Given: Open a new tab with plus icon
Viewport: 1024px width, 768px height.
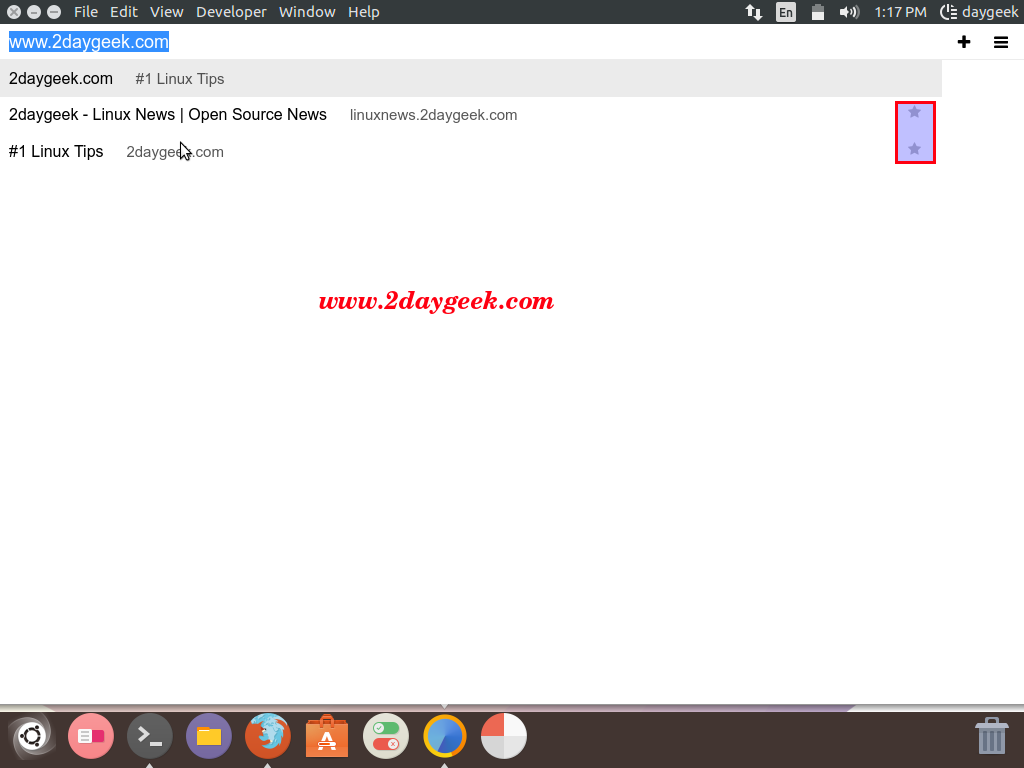Looking at the screenshot, I should pyautogui.click(x=963, y=42).
